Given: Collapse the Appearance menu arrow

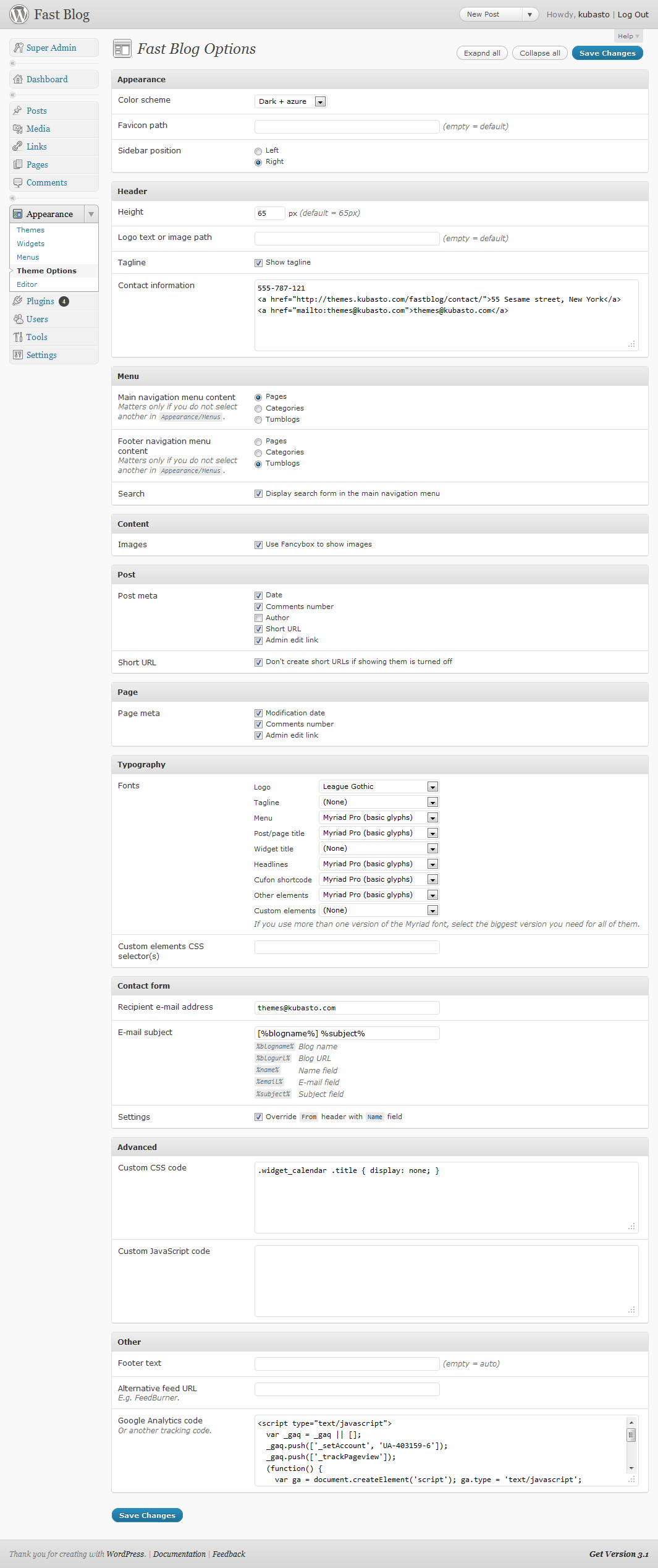Looking at the screenshot, I should (91, 214).
